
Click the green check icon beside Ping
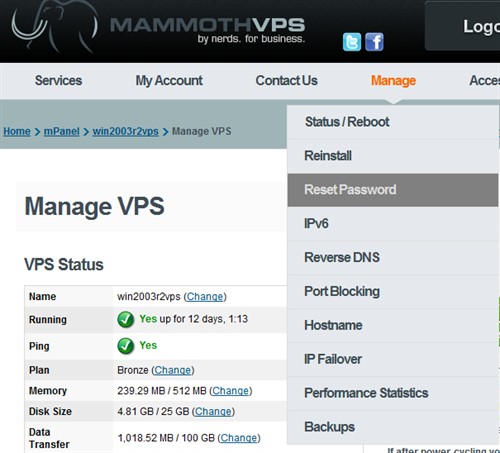pos(126,346)
